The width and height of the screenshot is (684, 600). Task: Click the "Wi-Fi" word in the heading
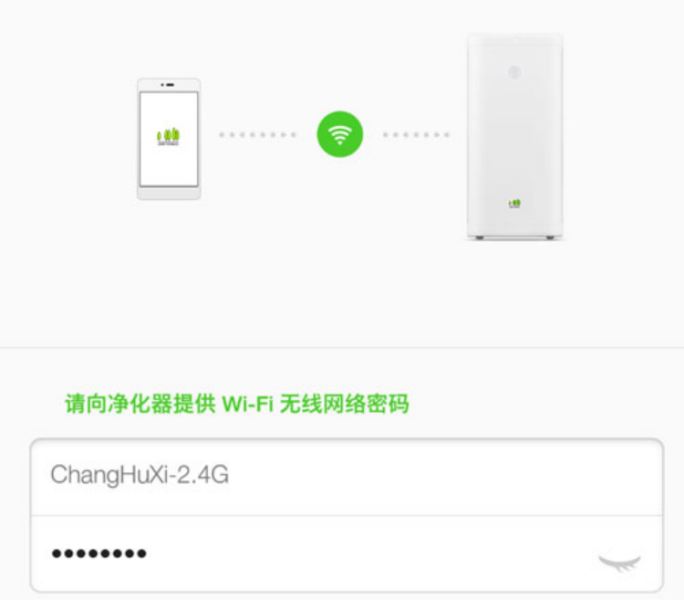pyautogui.click(x=247, y=404)
